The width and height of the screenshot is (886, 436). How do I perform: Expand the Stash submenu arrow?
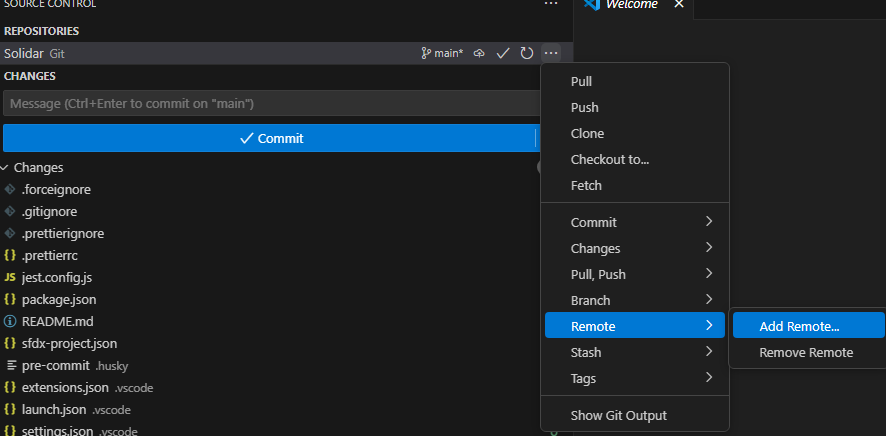coord(709,351)
